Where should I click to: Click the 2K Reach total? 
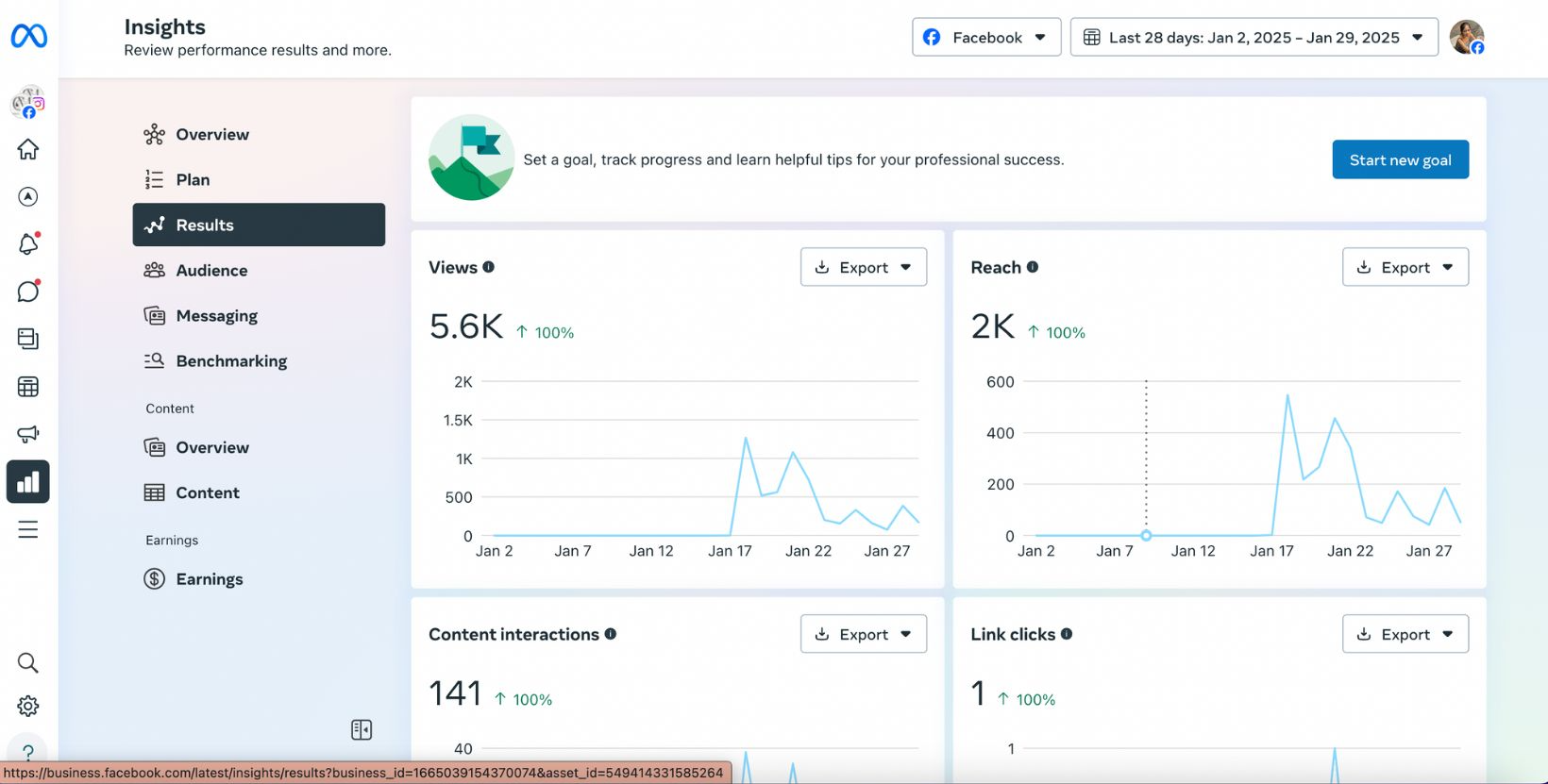[993, 326]
